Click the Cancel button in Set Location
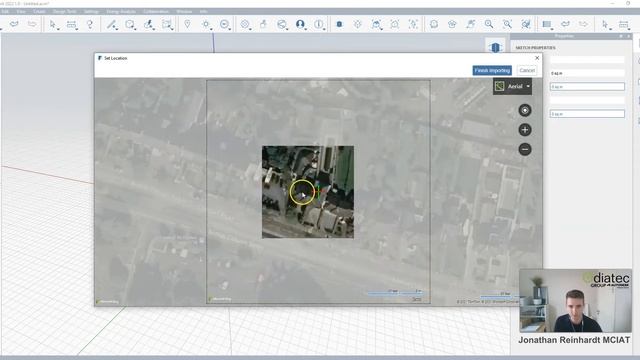 527,71
